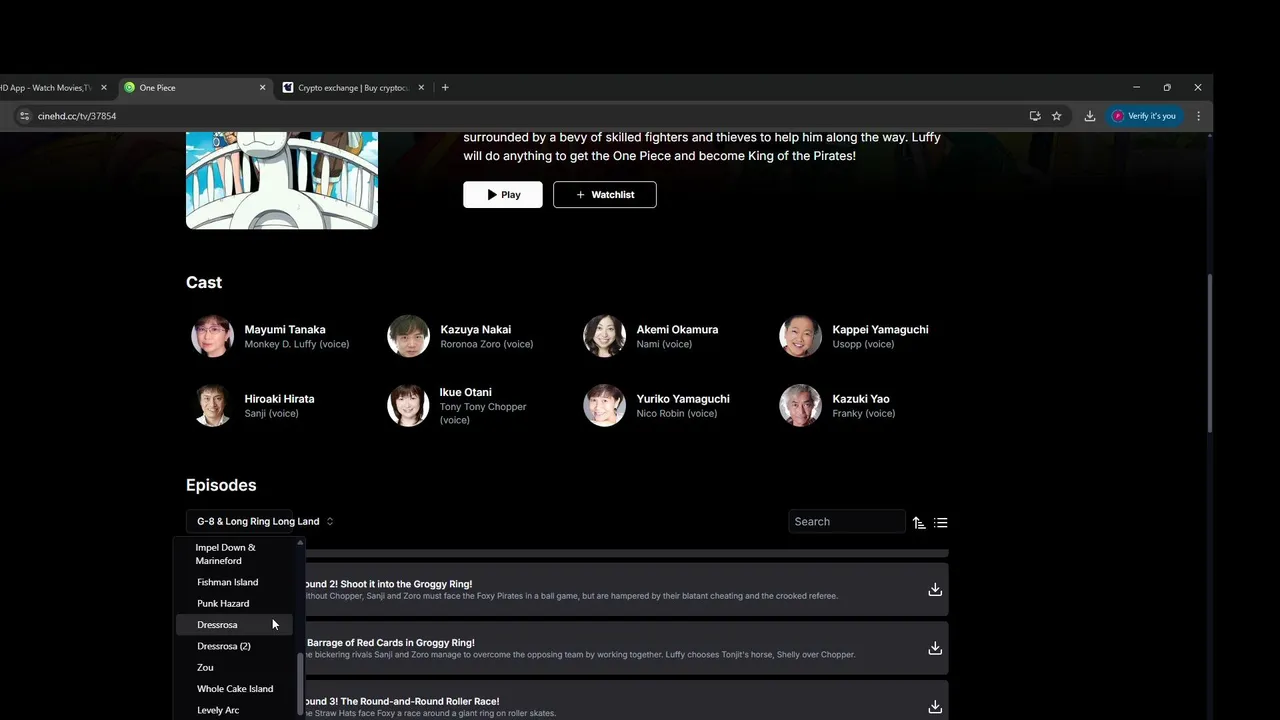Click the address bar URL
This screenshot has width=1280, height=720.
coord(77,116)
